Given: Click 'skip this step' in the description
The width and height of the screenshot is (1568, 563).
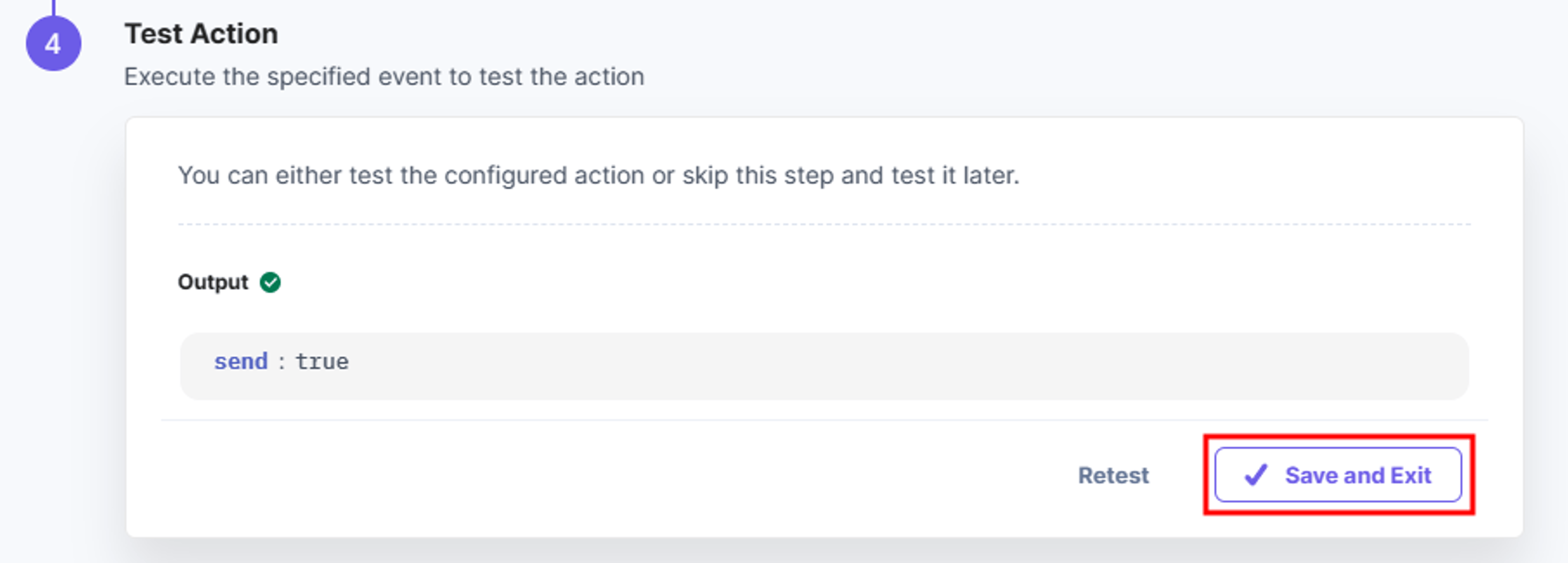Looking at the screenshot, I should pos(758,175).
